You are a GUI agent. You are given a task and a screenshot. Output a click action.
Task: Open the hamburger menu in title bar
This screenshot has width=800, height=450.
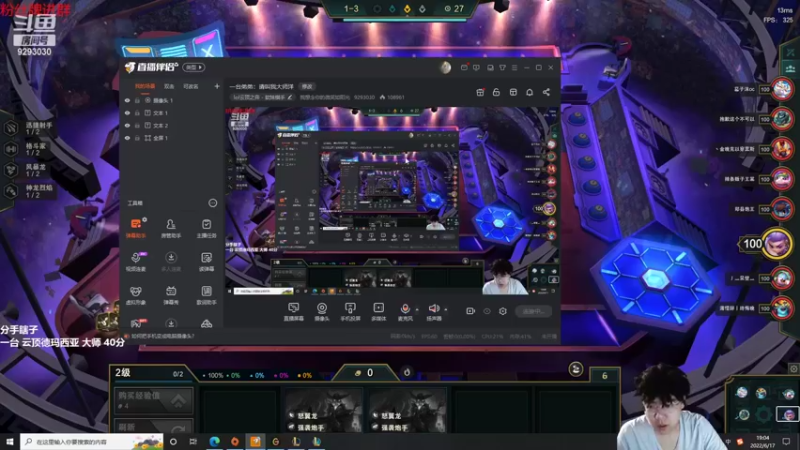point(514,67)
